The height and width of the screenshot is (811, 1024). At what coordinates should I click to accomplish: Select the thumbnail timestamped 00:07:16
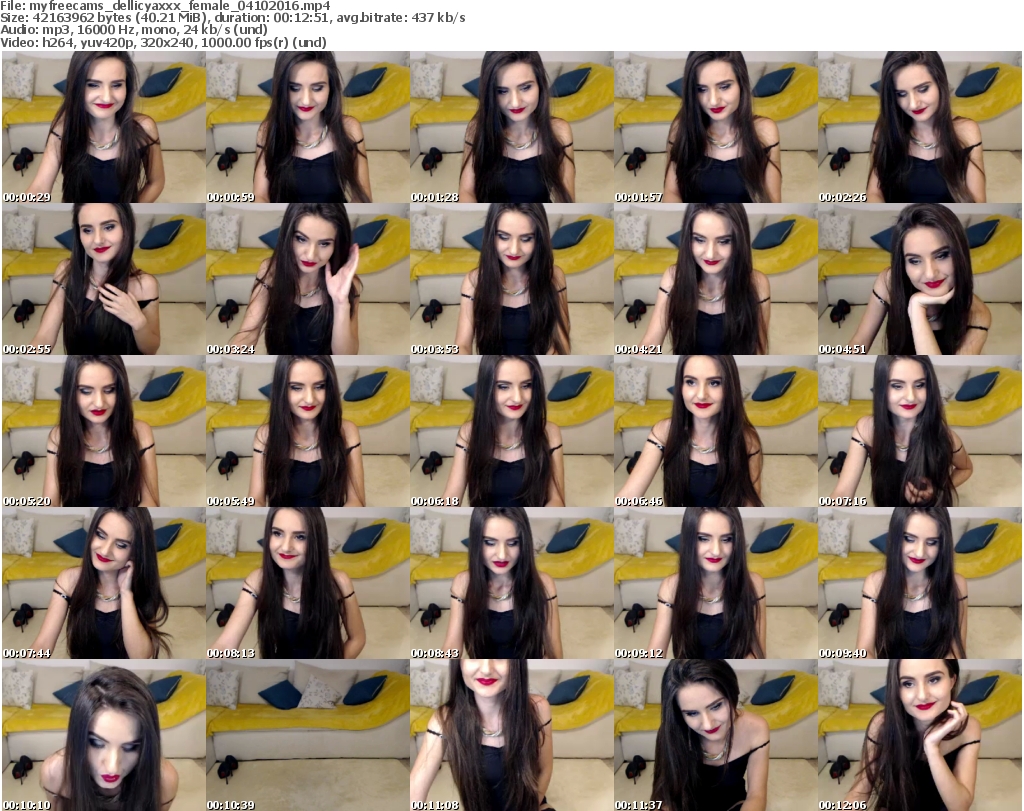pyautogui.click(x=920, y=432)
